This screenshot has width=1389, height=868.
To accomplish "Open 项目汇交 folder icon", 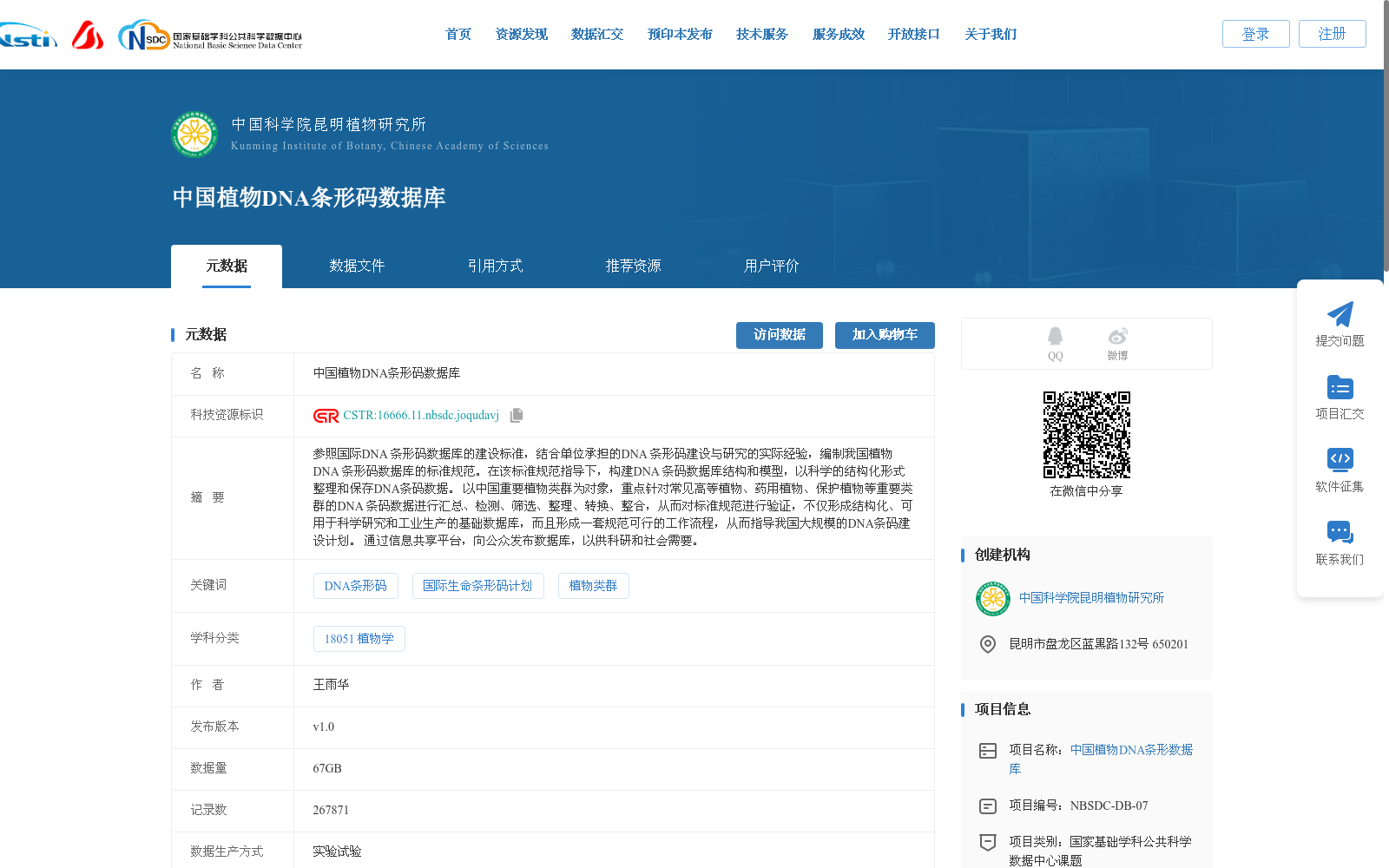I will (1340, 387).
